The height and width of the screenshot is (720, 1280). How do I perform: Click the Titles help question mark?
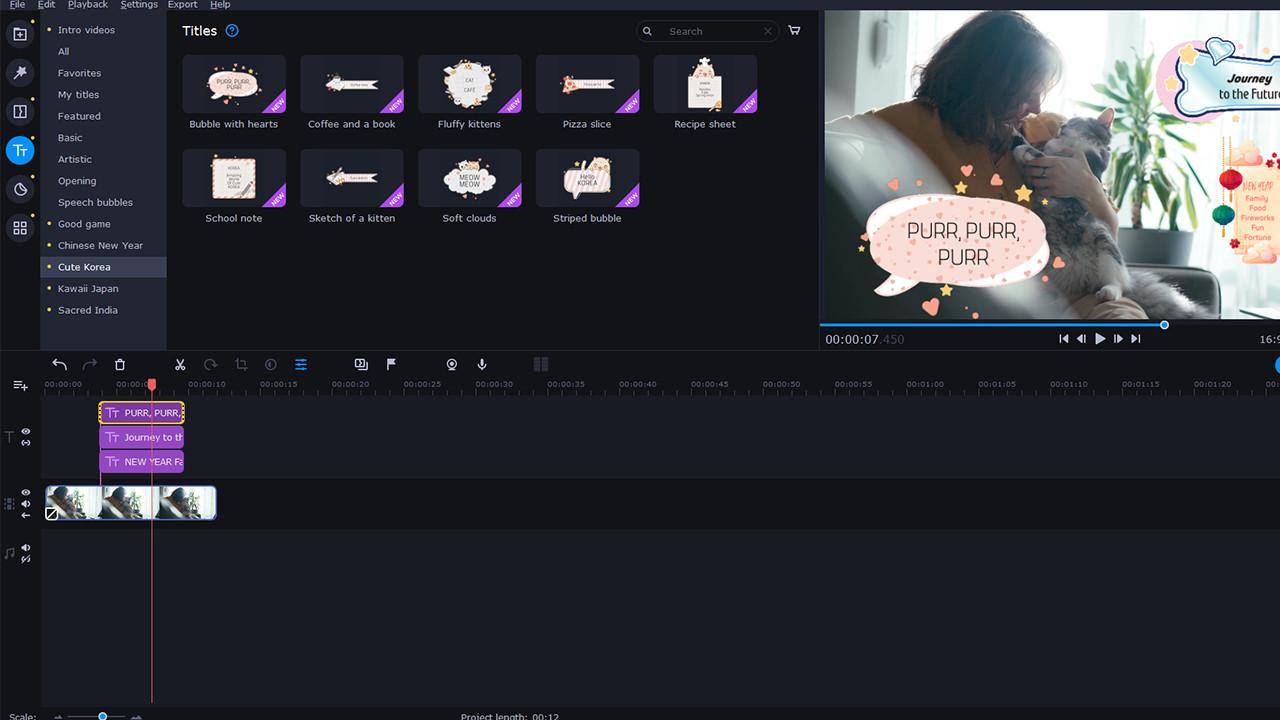[231, 31]
